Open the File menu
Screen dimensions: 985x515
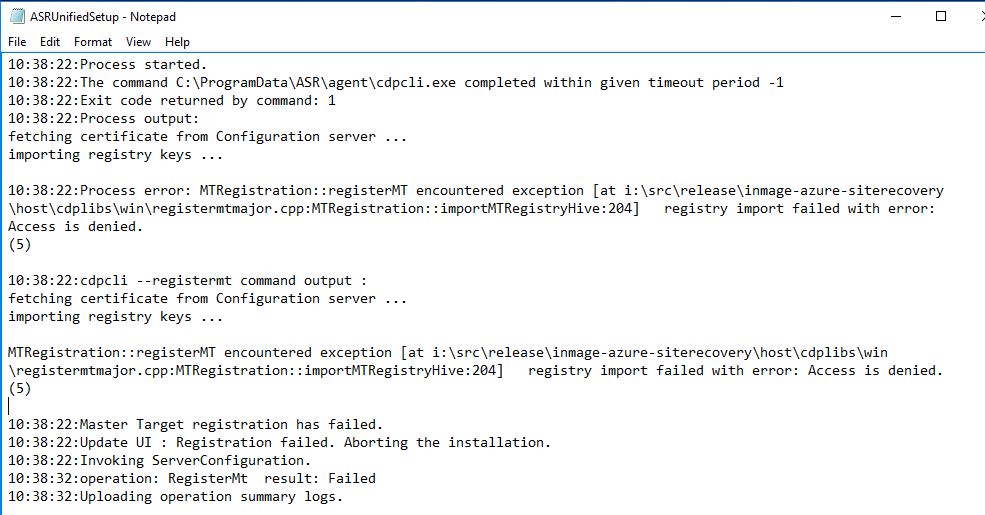pyautogui.click(x=17, y=41)
